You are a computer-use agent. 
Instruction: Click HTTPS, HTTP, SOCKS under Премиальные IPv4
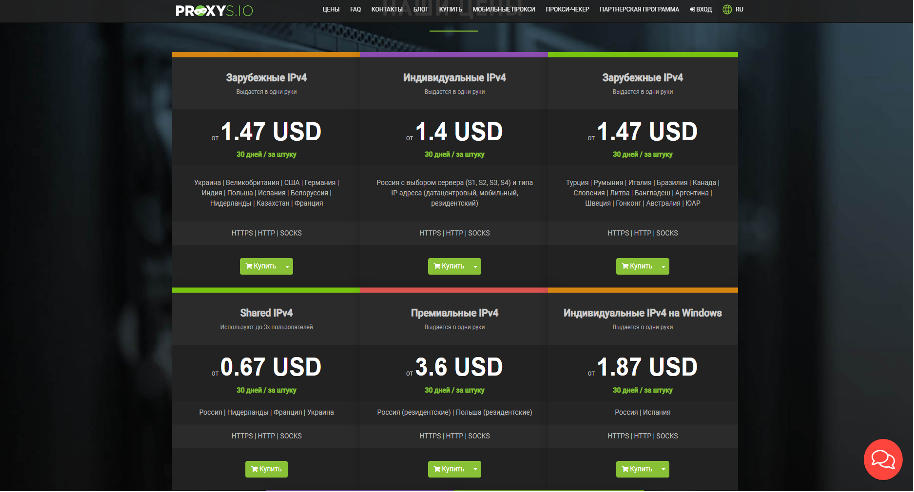455,436
